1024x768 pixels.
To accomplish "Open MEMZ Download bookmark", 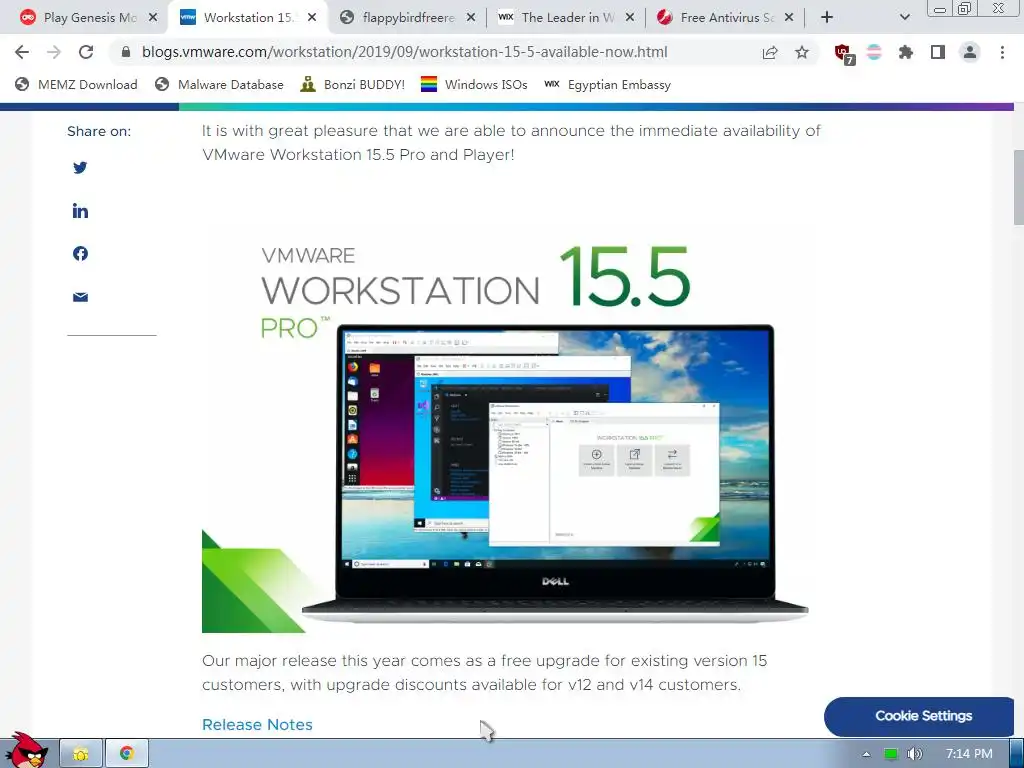I will click(76, 84).
